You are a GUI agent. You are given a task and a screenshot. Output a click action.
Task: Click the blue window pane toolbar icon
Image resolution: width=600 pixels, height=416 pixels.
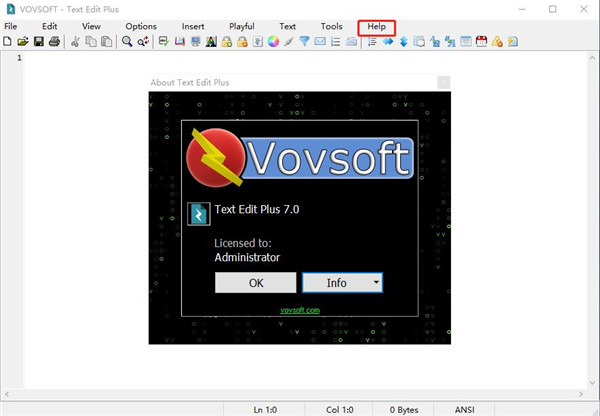[x=466, y=41]
